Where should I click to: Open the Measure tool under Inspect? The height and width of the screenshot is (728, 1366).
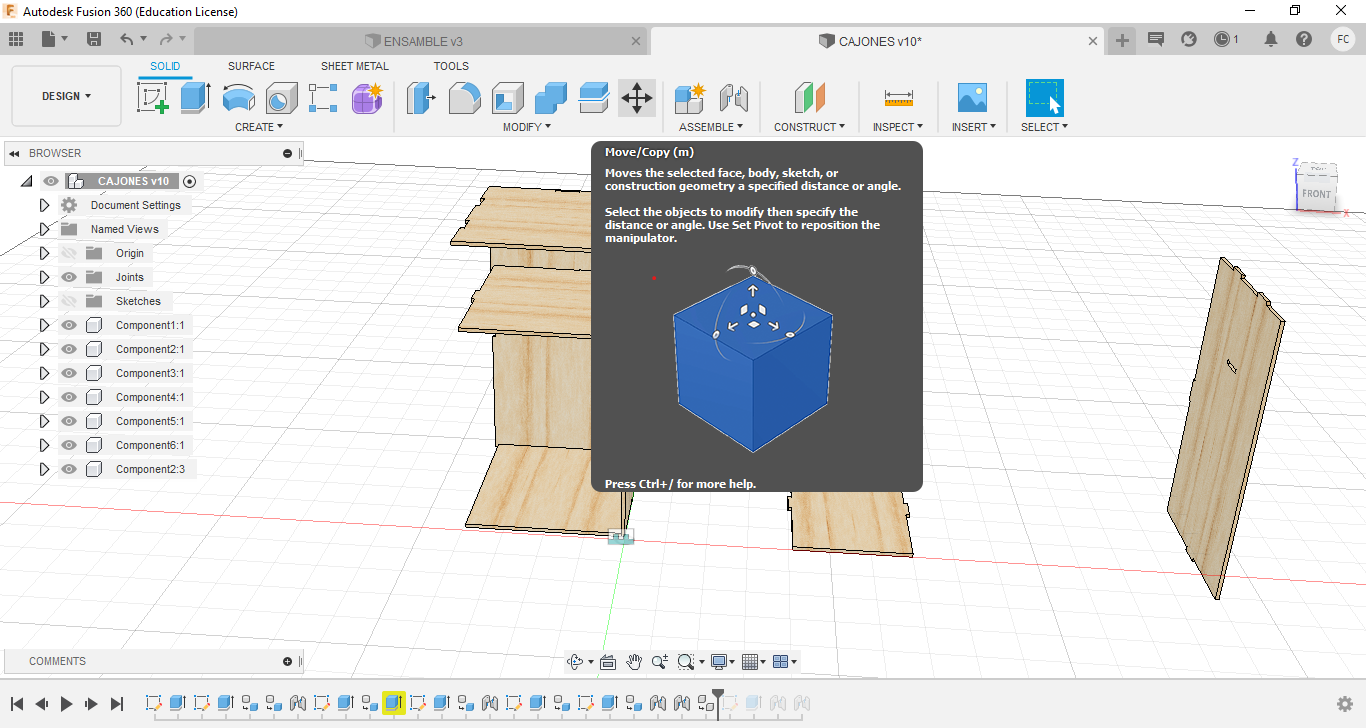pos(898,98)
